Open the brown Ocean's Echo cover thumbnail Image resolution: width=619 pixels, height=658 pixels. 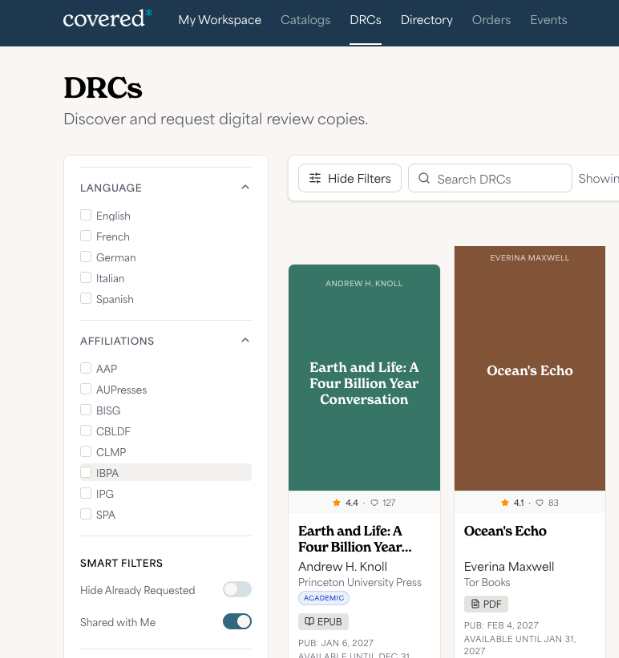click(530, 368)
